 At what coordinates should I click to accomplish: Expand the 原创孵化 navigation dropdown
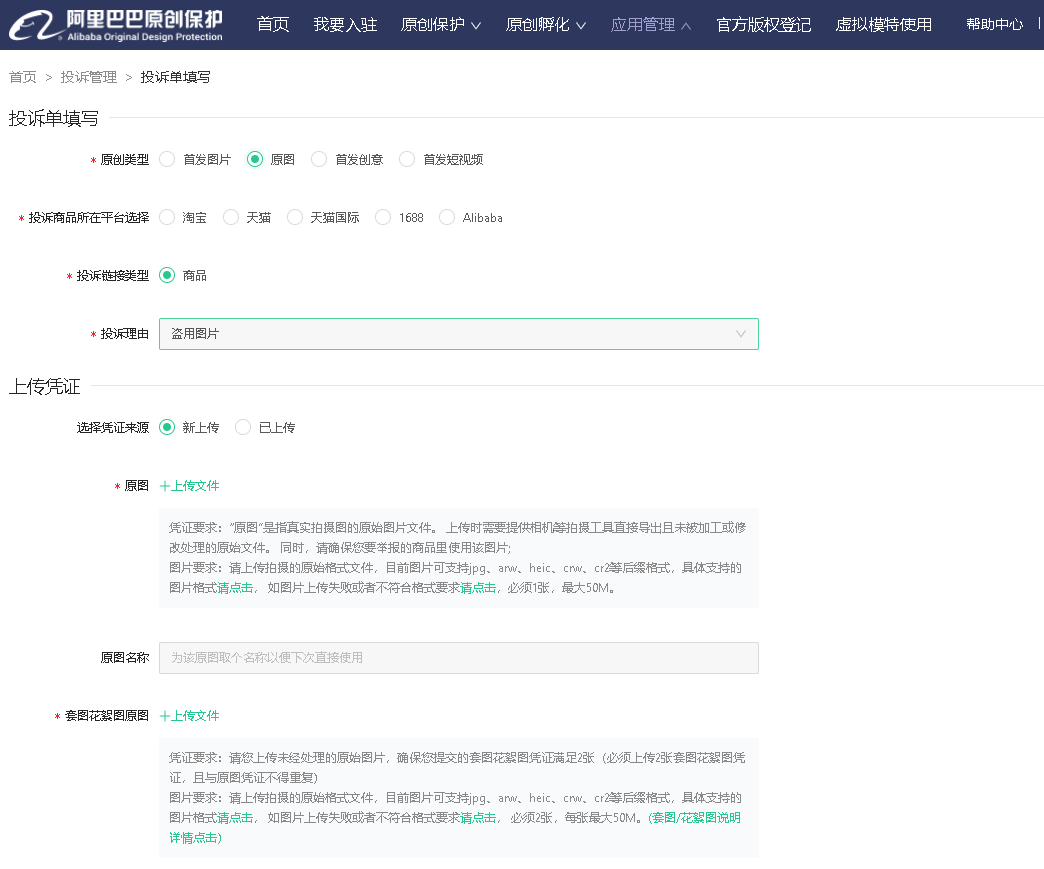(x=546, y=23)
